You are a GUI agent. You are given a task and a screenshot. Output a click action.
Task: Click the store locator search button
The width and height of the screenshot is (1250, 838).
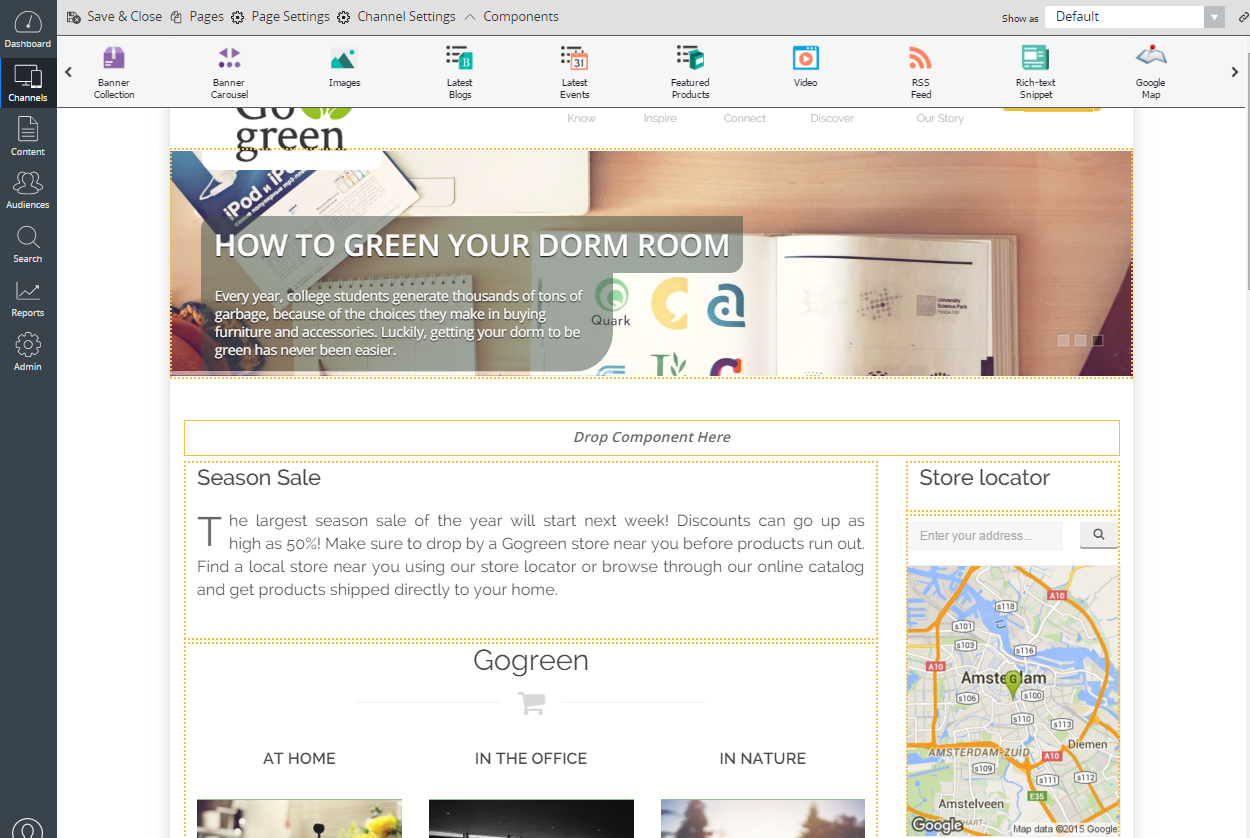[x=1098, y=535]
